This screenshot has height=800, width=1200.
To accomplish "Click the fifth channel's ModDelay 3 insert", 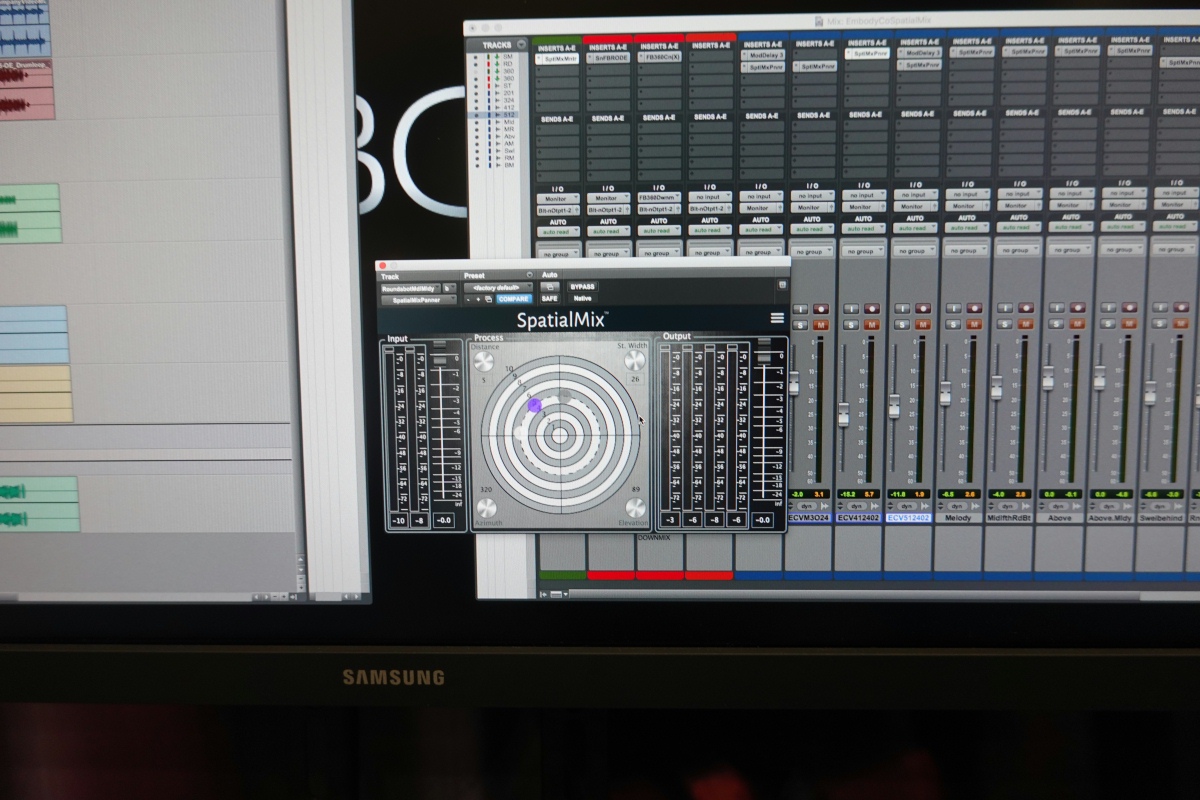I will point(762,56).
